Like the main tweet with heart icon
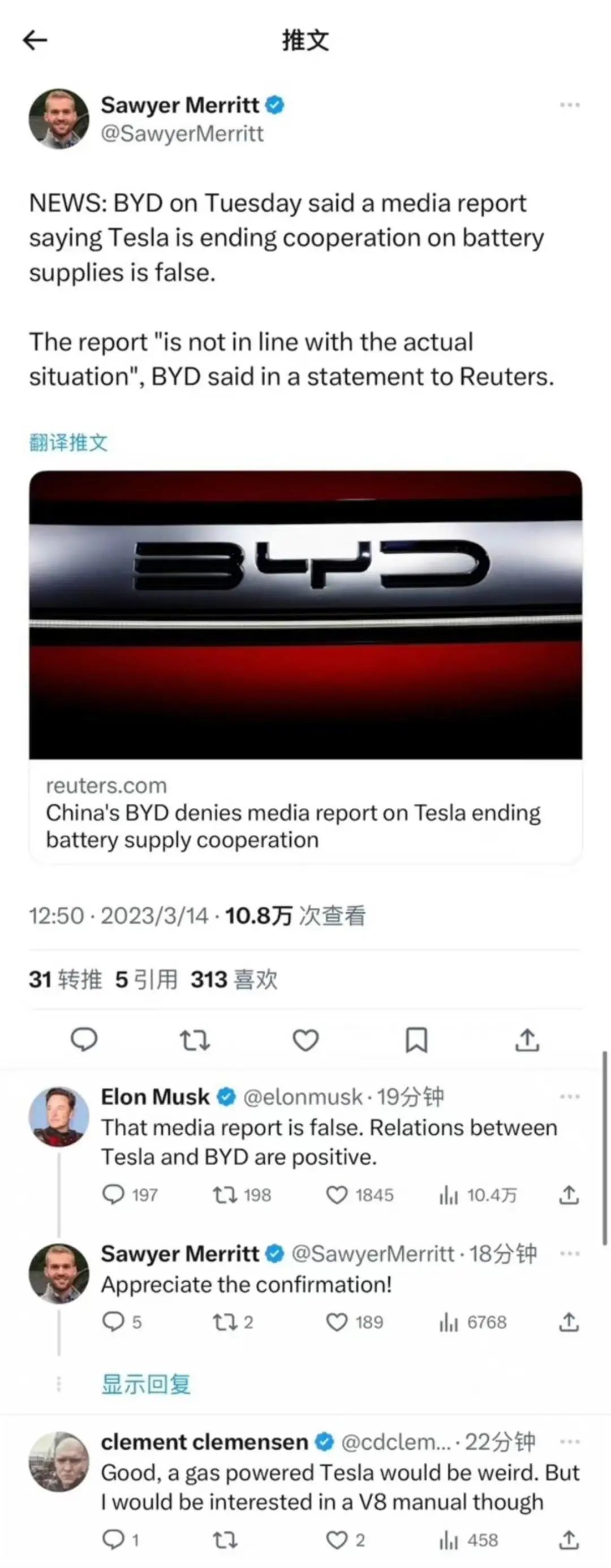This screenshot has width=611, height=1568. (x=305, y=1040)
